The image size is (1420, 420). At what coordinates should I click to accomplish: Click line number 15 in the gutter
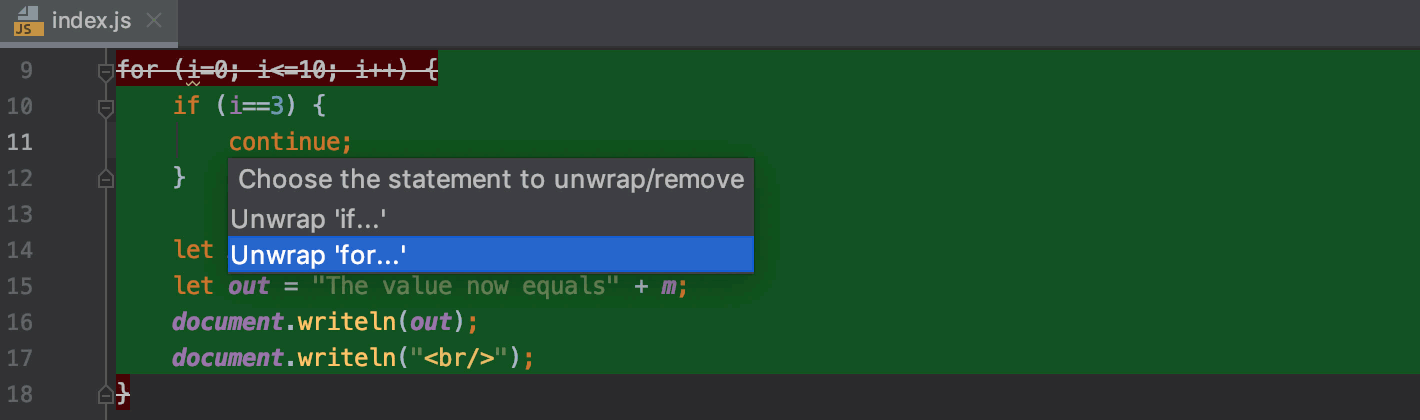click(19, 286)
